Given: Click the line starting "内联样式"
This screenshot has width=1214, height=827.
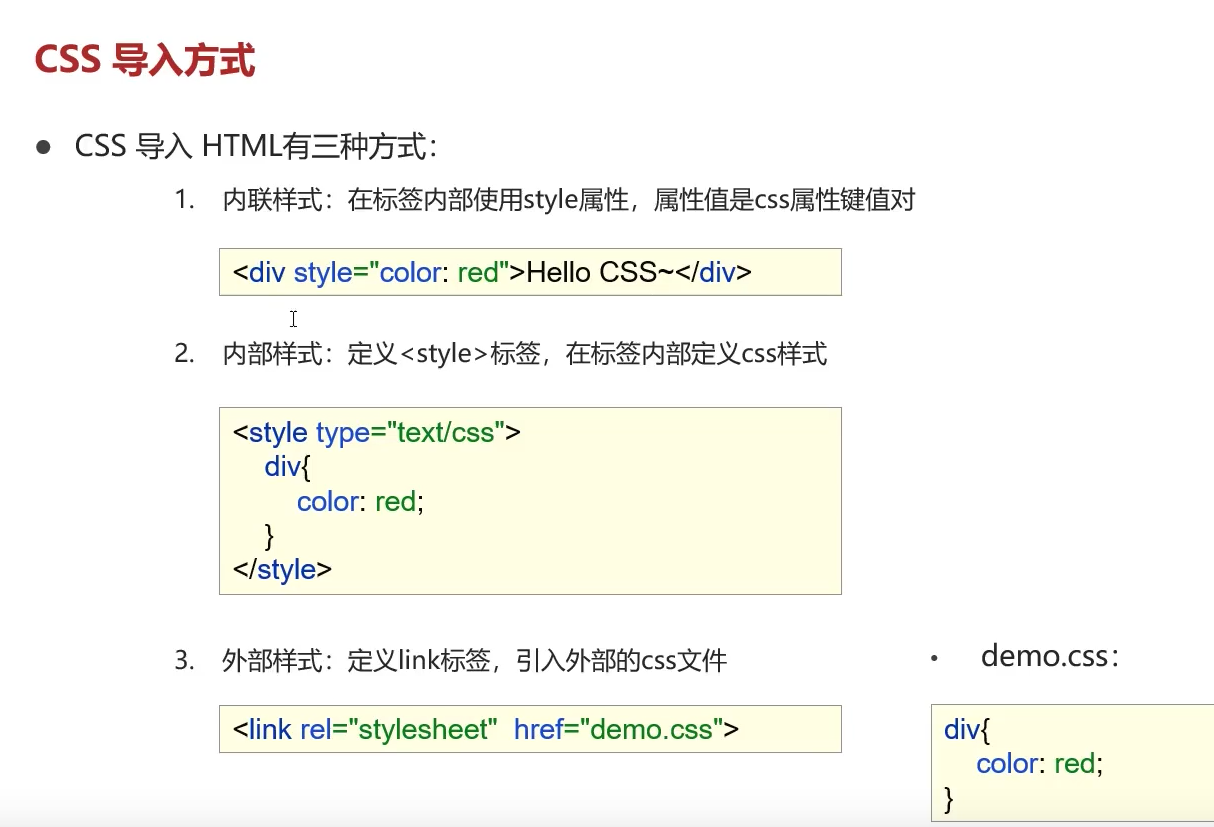Looking at the screenshot, I should 569,200.
